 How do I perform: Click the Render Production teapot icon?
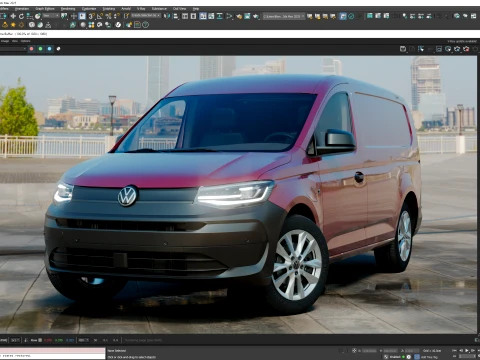(x=256, y=16)
